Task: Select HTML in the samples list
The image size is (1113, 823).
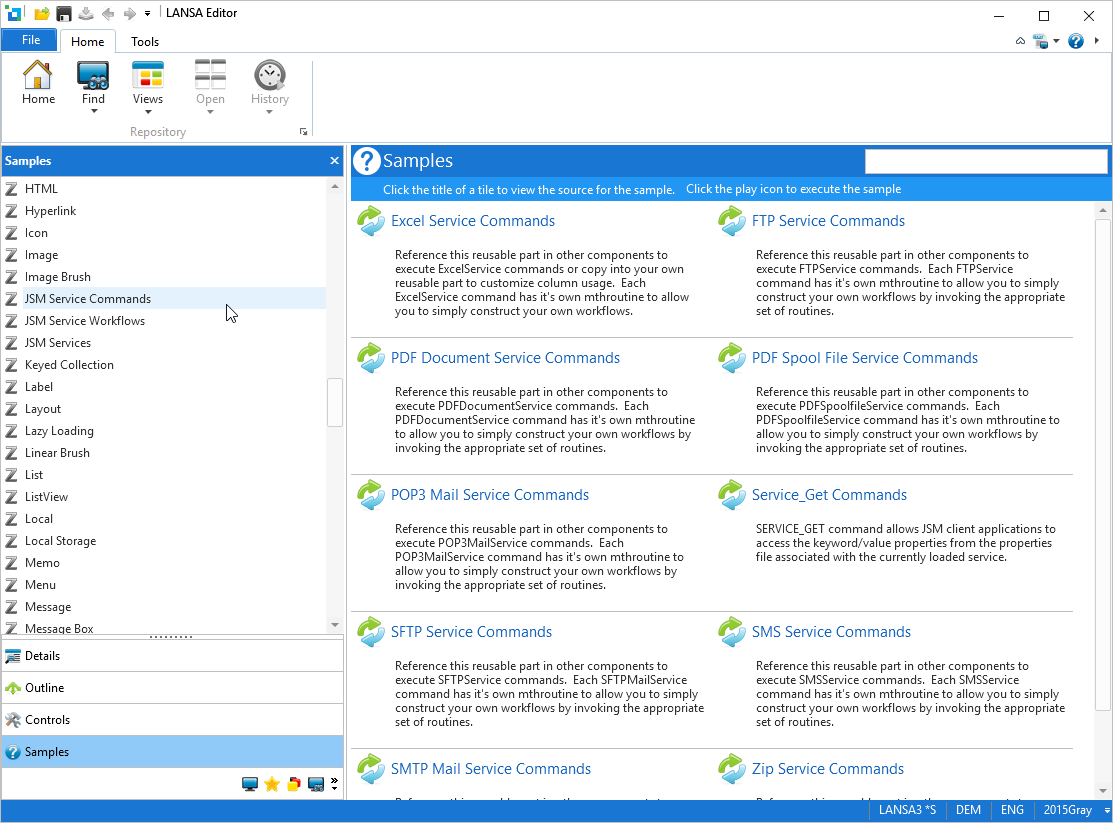Action: [x=41, y=189]
